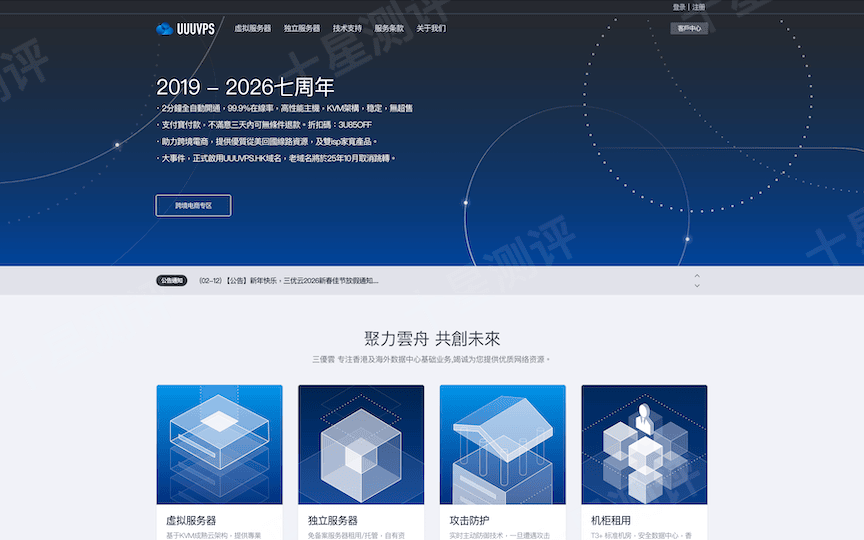
Task: Open the 新年快乐 holiday announcement link
Action: coord(289,281)
